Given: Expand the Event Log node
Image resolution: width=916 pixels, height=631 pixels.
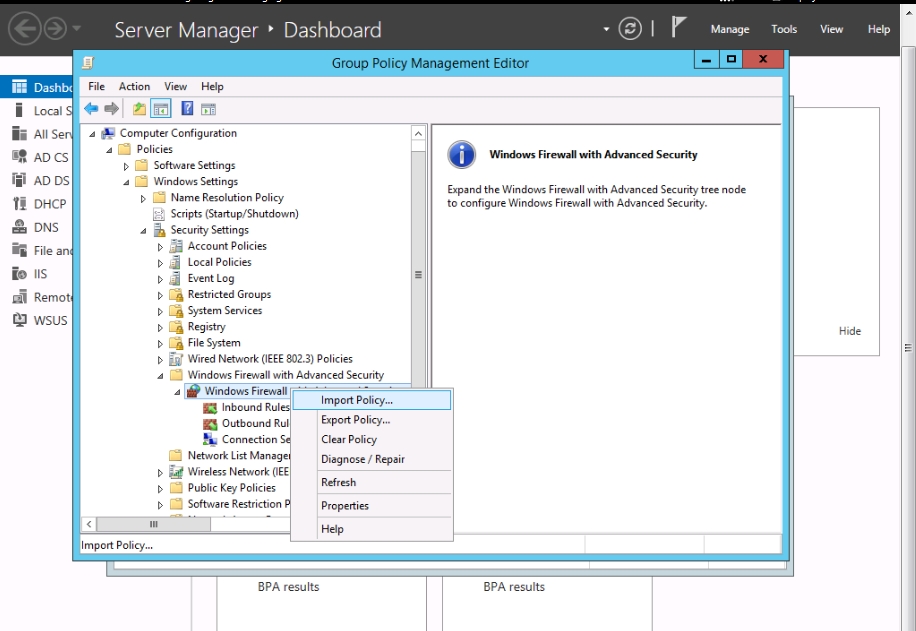Looking at the screenshot, I should 159,279.
